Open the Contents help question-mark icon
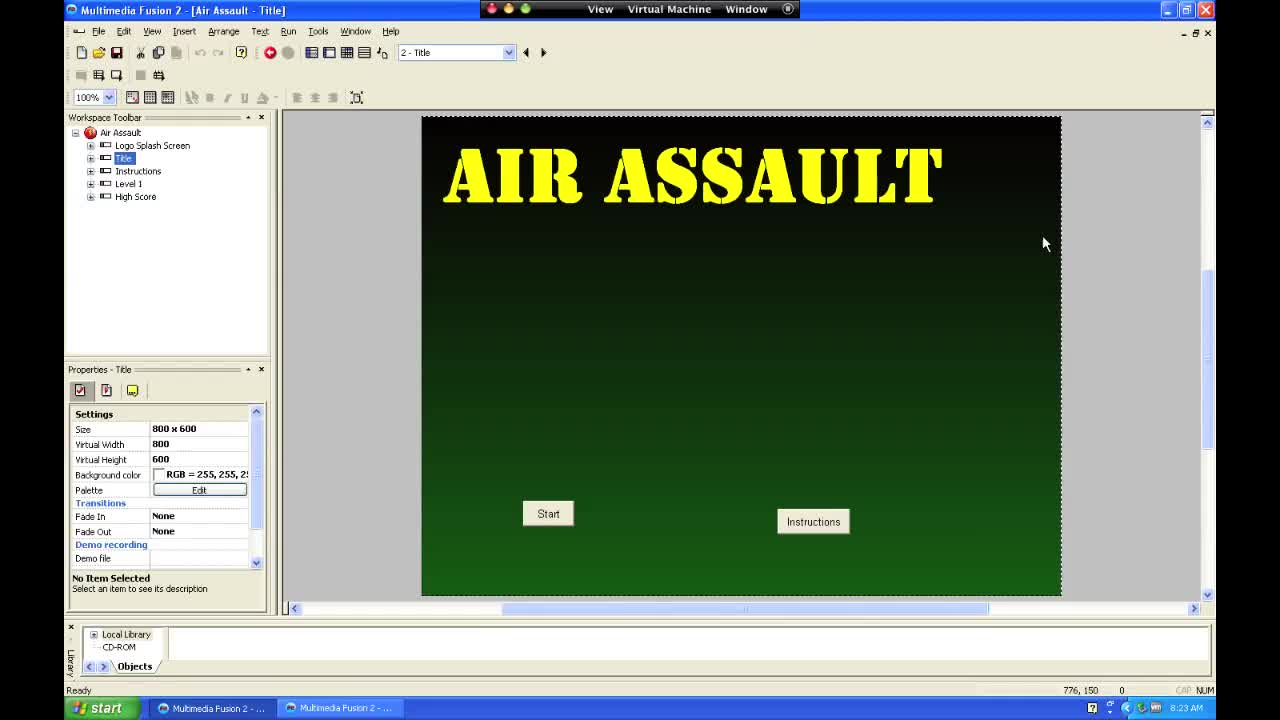The width and height of the screenshot is (1280, 720). tap(241, 52)
